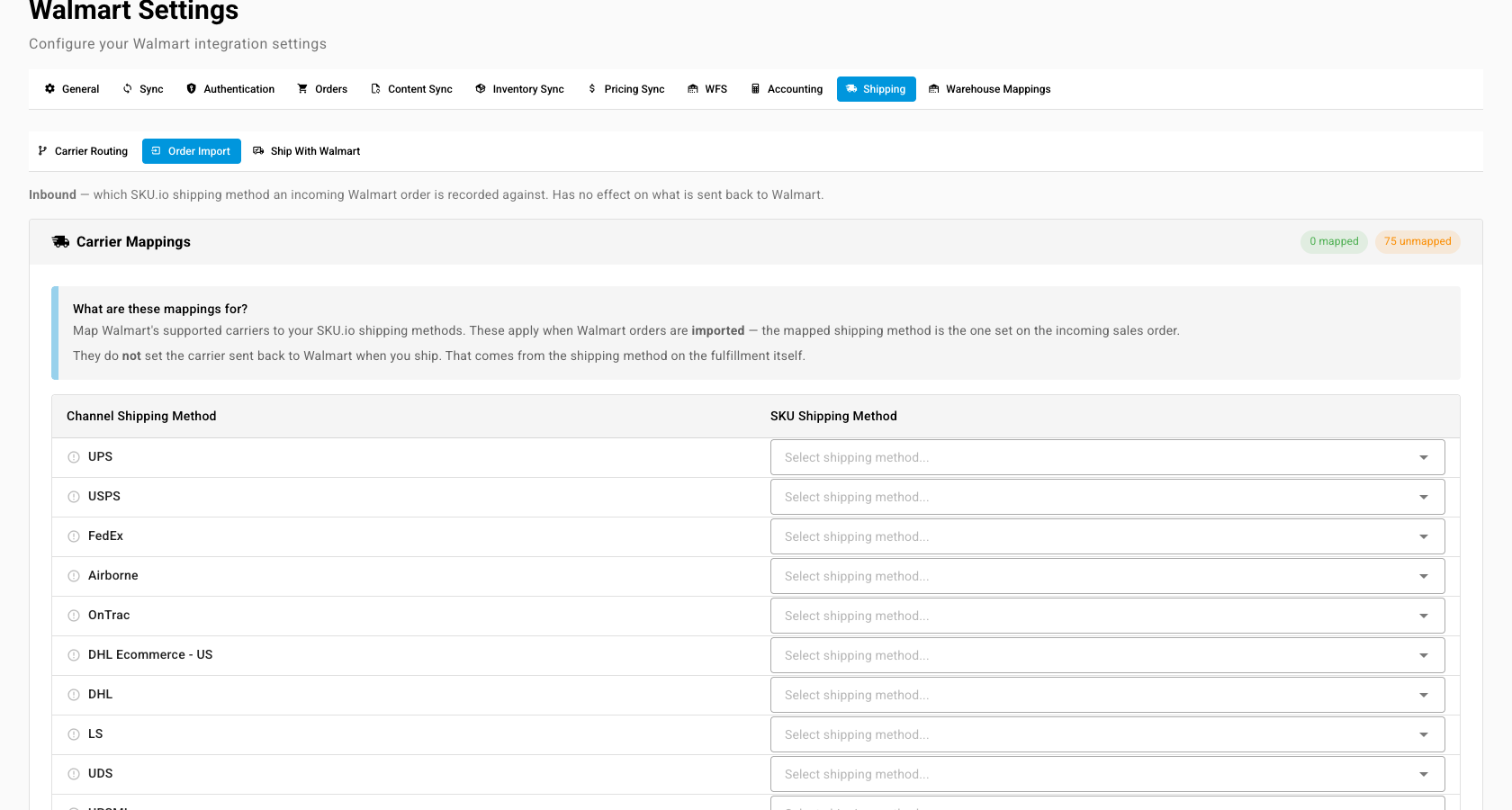Viewport: 1512px width, 810px height.
Task: Switch to Carrier Routing sub-tab
Action: point(83,151)
